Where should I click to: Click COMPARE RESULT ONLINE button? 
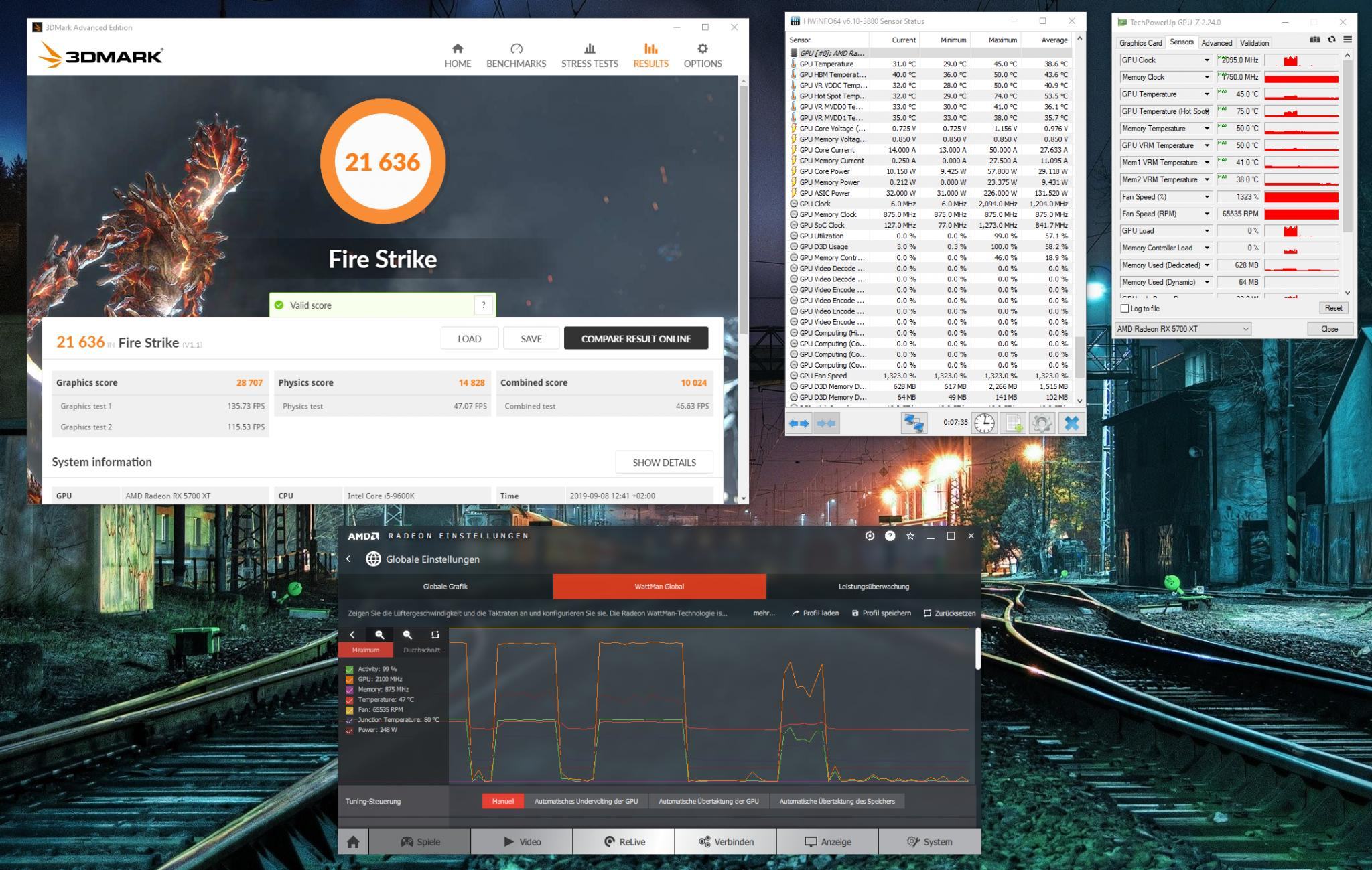point(636,339)
